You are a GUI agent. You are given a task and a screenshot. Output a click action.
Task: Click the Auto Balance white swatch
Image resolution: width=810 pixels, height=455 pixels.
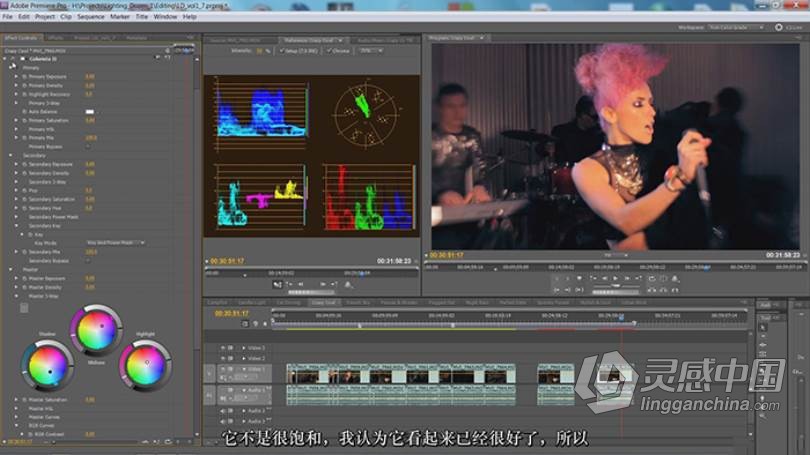89,110
